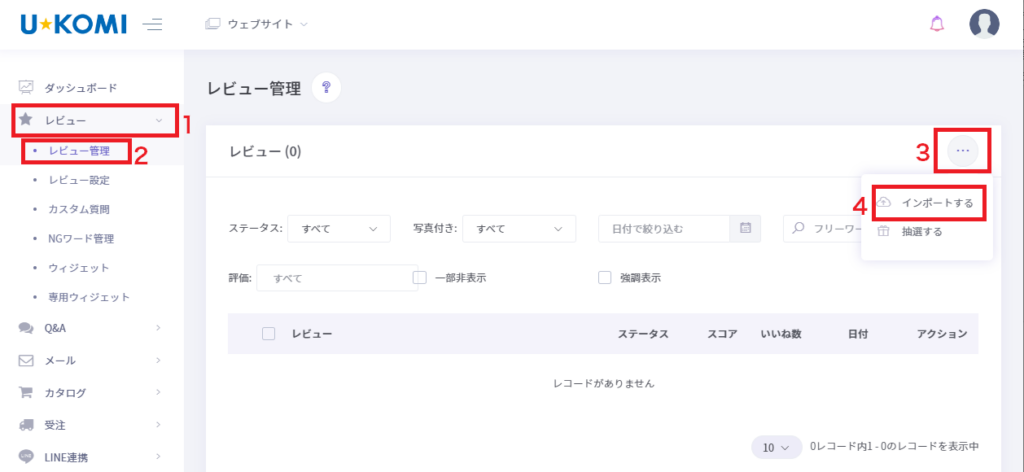Click the 日付で絞り込む date field
1024x472 pixels.
(x=664, y=229)
